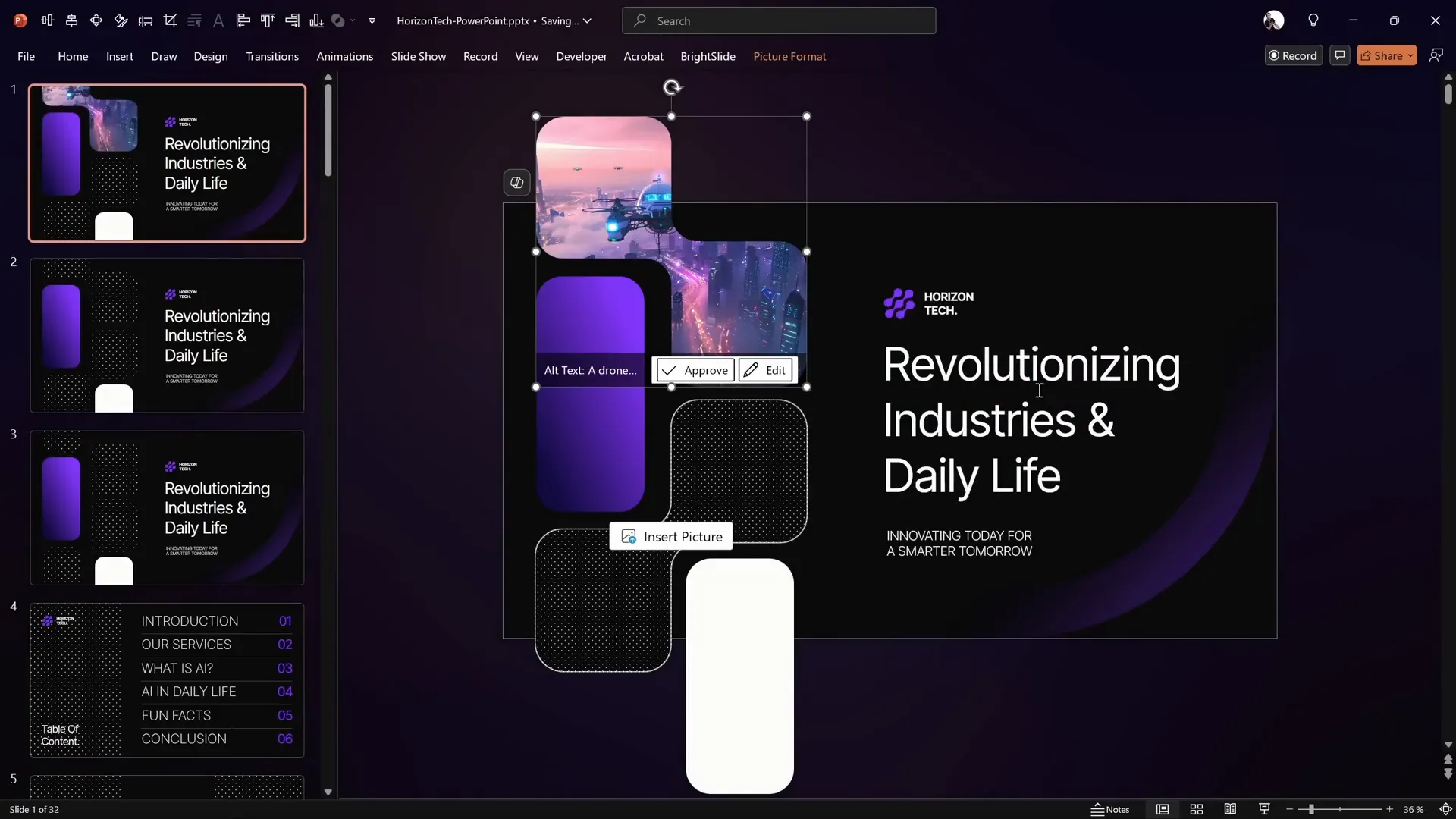This screenshot has height=819, width=1456.
Task: Select slide 2 thumbnail
Action: (167, 335)
